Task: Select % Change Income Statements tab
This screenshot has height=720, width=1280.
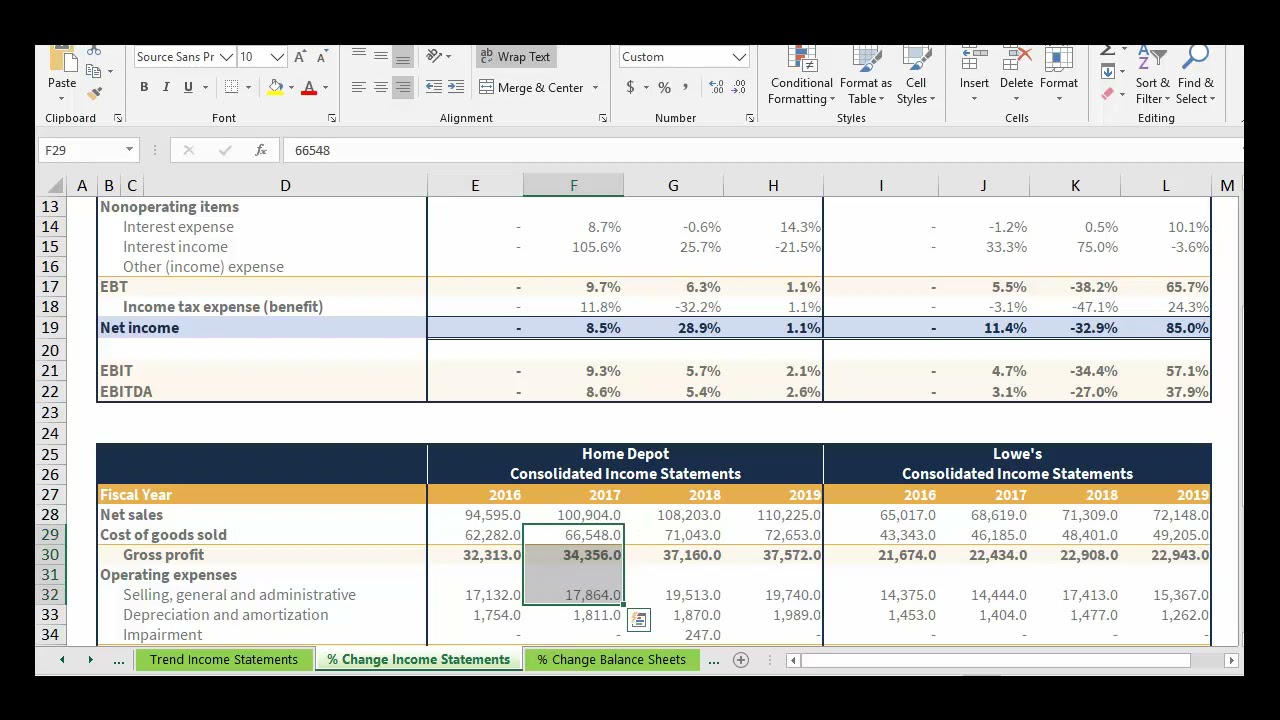Action: pyautogui.click(x=418, y=660)
